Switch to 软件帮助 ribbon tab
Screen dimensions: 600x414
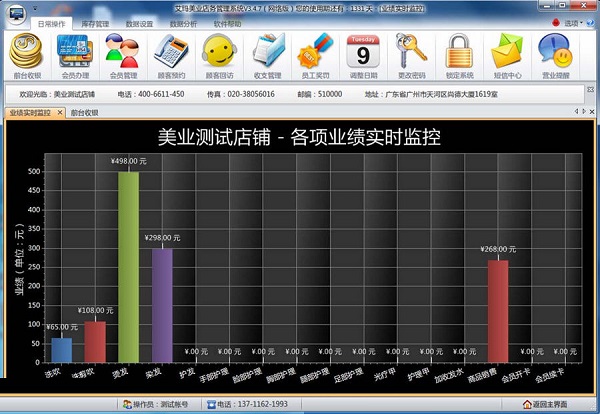[227, 24]
